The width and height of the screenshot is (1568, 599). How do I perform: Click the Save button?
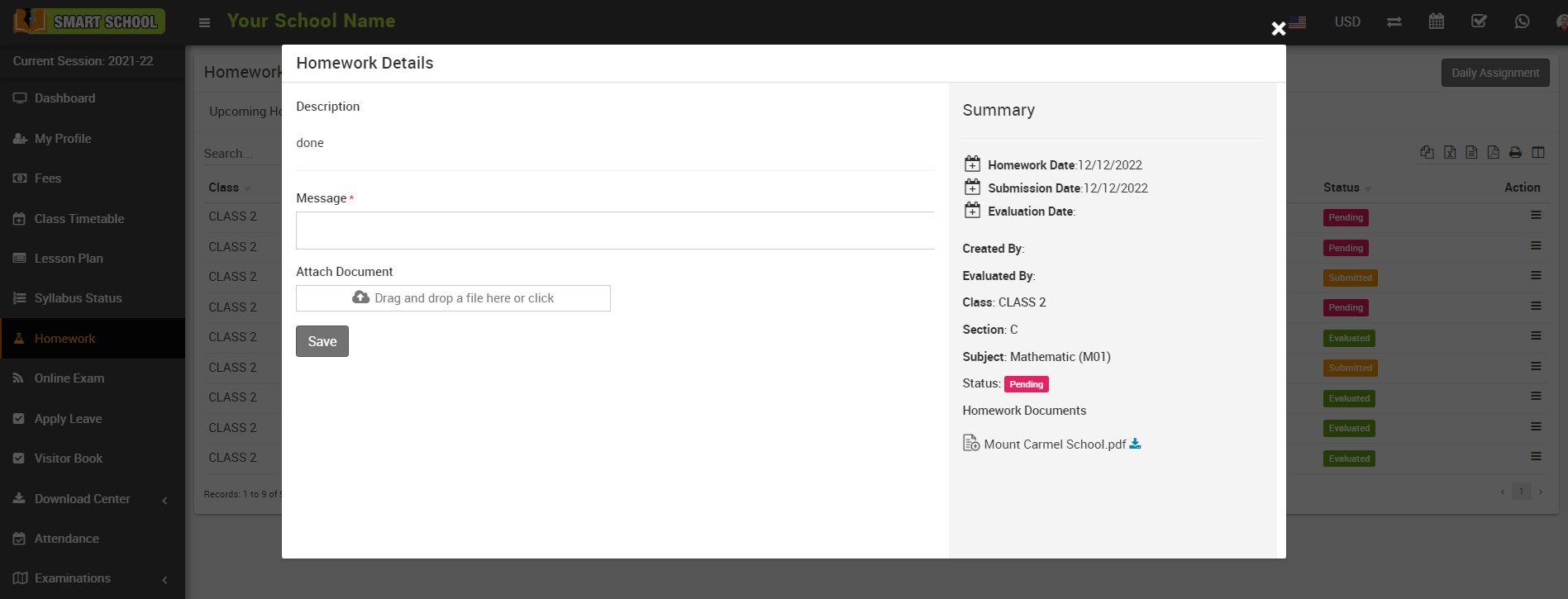(x=322, y=341)
